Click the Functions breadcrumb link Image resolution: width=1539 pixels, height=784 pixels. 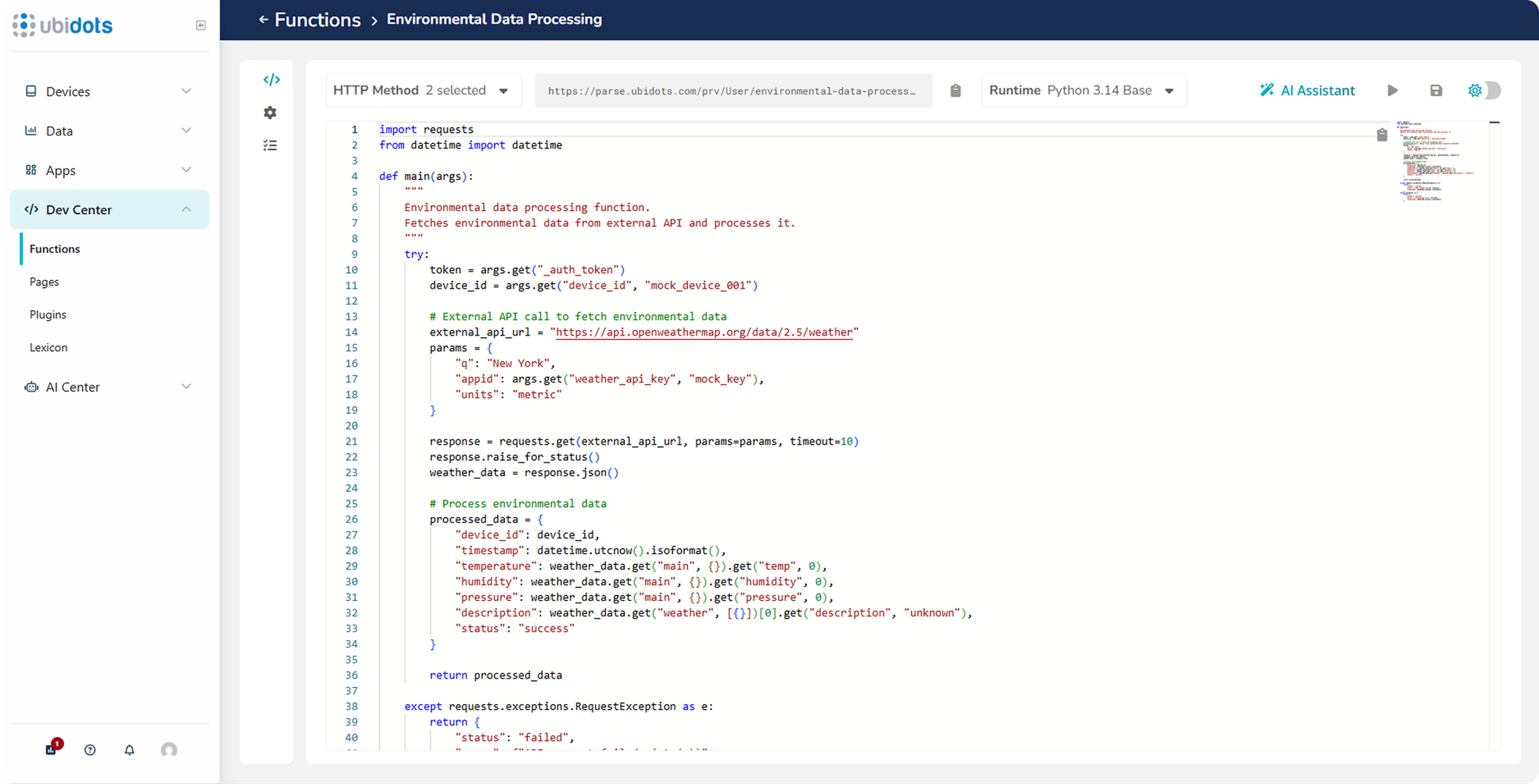[317, 19]
